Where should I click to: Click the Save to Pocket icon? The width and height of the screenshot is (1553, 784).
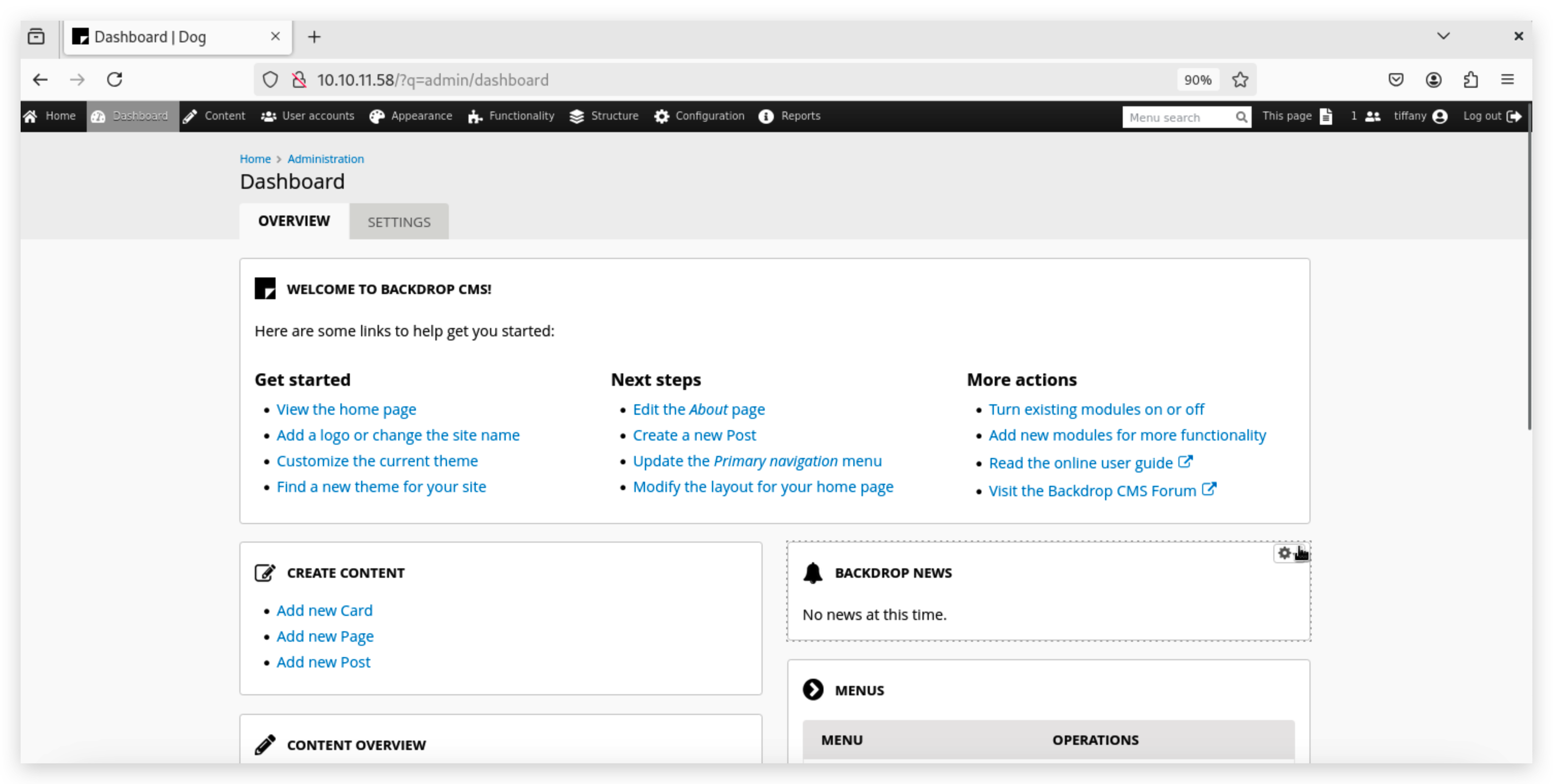1396,79
